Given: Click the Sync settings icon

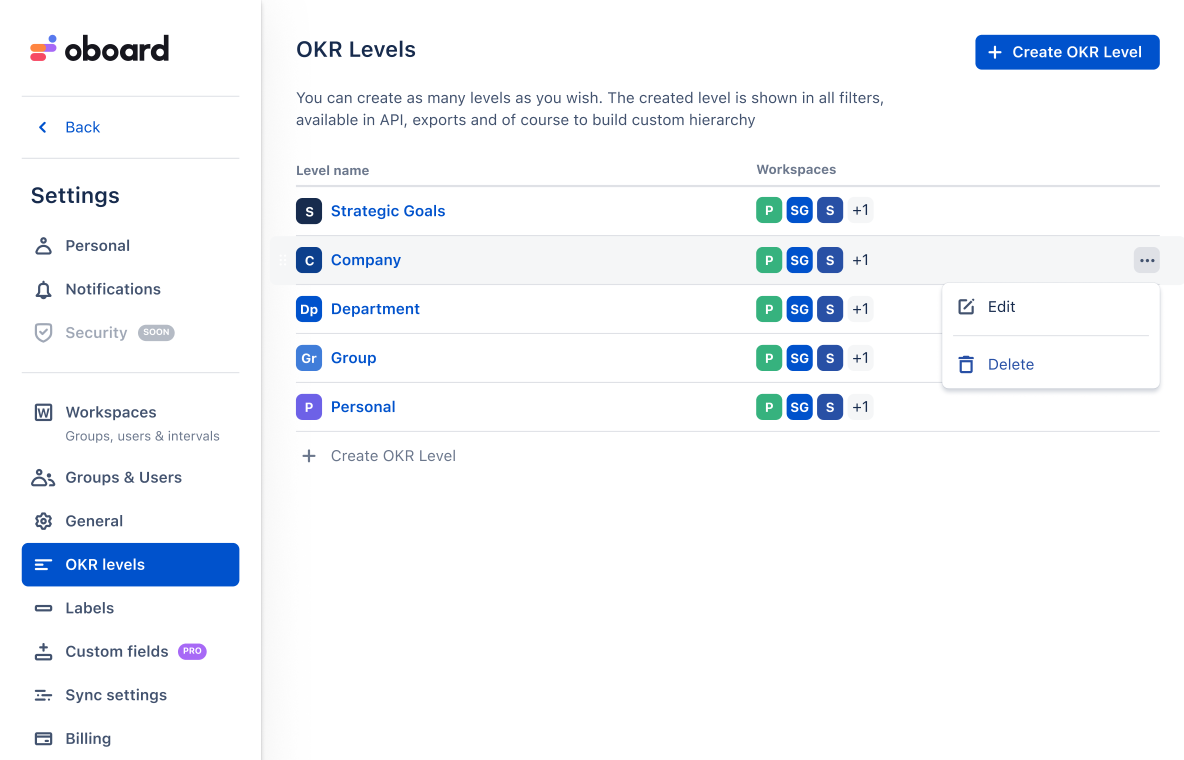Looking at the screenshot, I should [x=44, y=695].
